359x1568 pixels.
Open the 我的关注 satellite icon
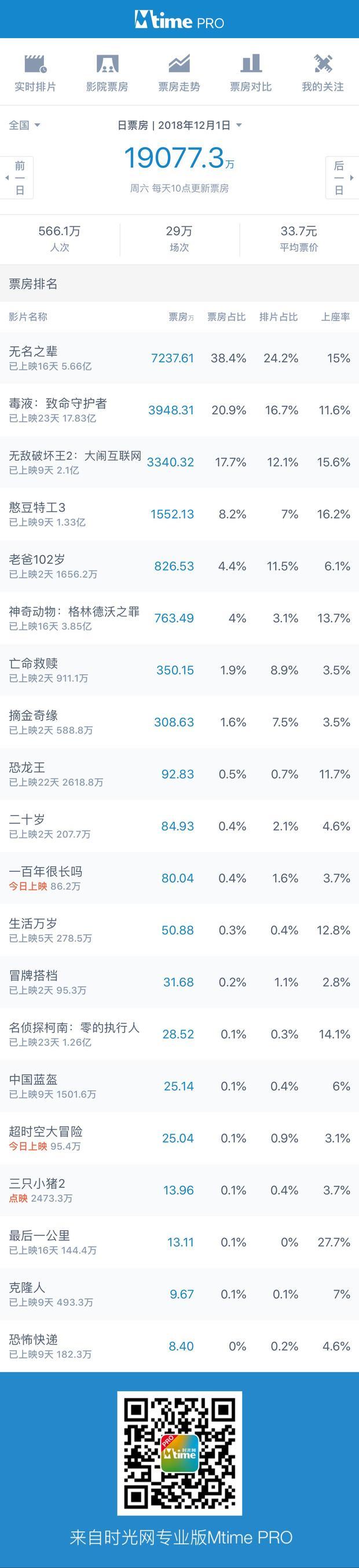click(x=323, y=63)
